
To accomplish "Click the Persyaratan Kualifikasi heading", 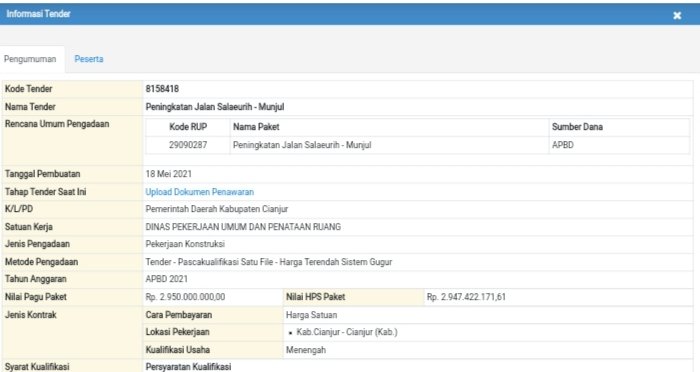I will (x=188, y=367).
